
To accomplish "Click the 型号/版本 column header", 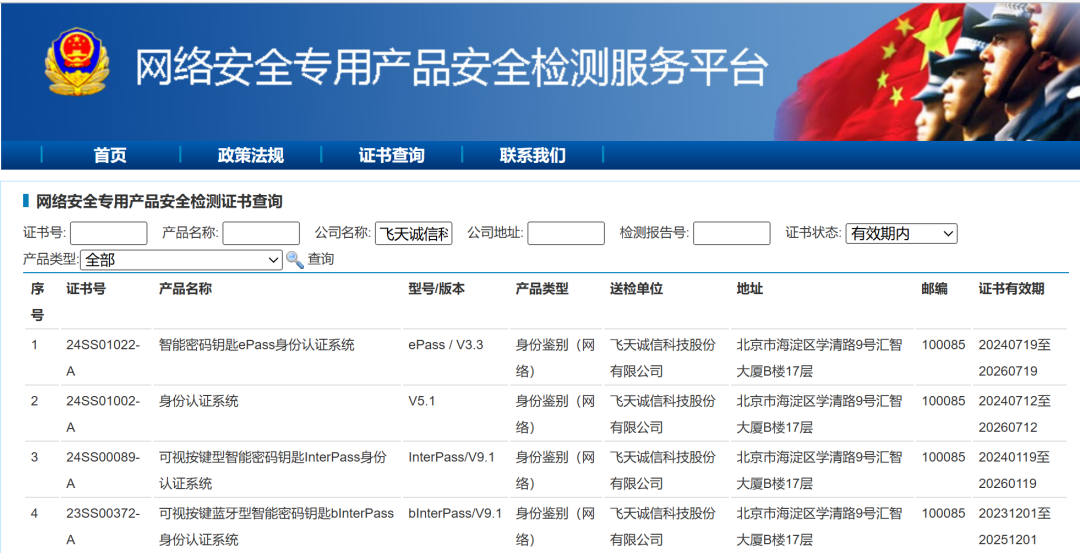I will pos(437,289).
